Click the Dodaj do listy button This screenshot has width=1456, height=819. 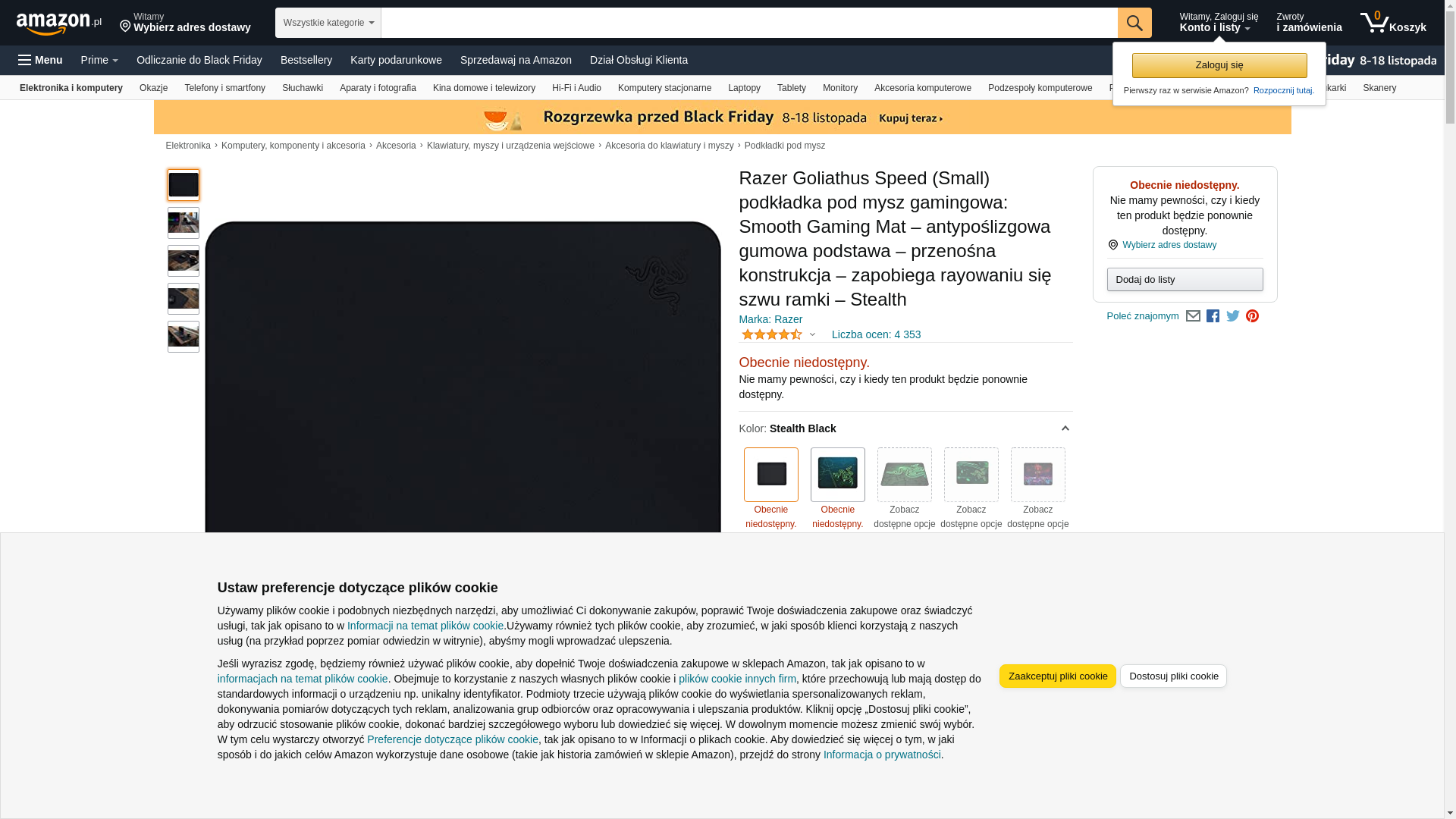point(1185,280)
